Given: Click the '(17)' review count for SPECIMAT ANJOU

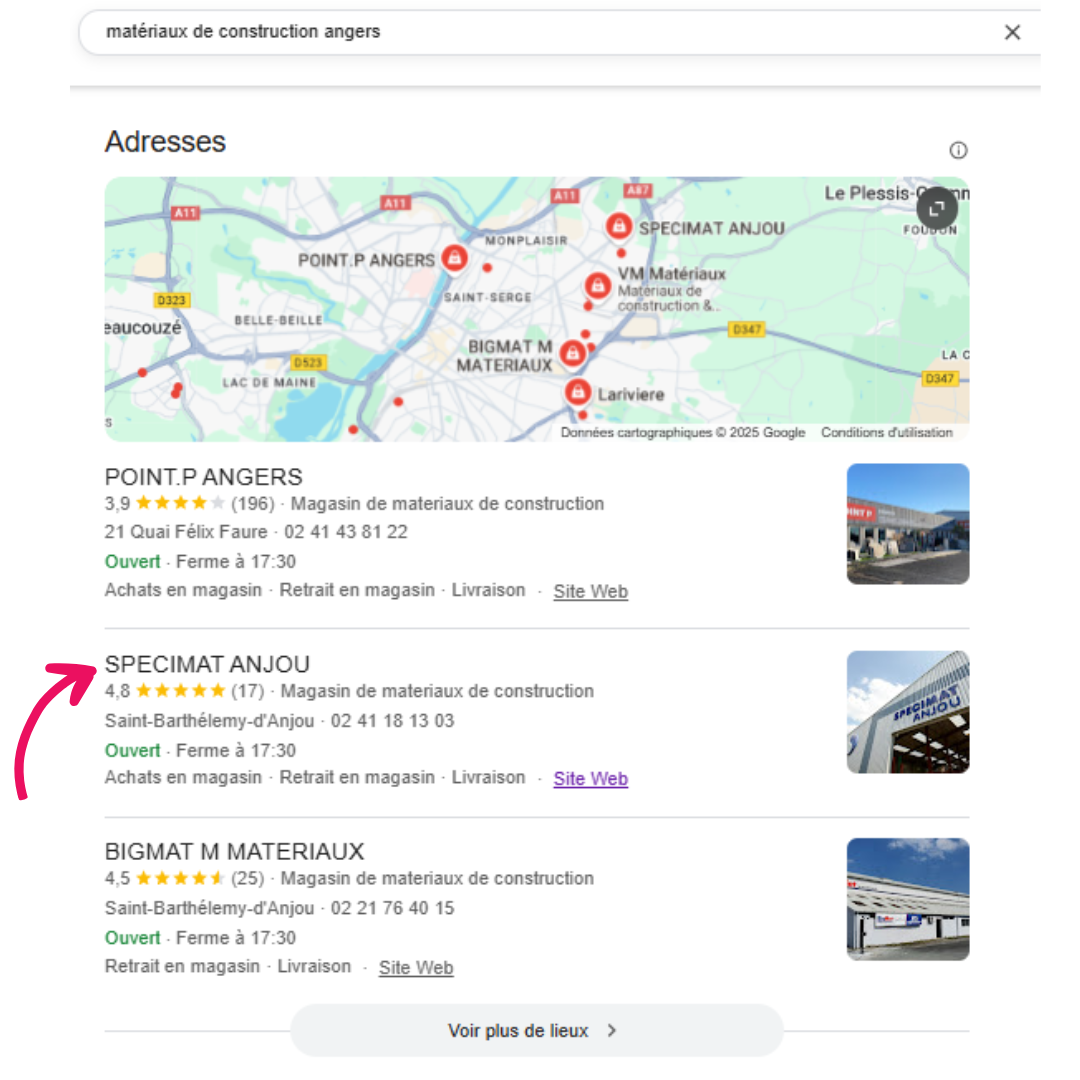Looking at the screenshot, I should (247, 691).
